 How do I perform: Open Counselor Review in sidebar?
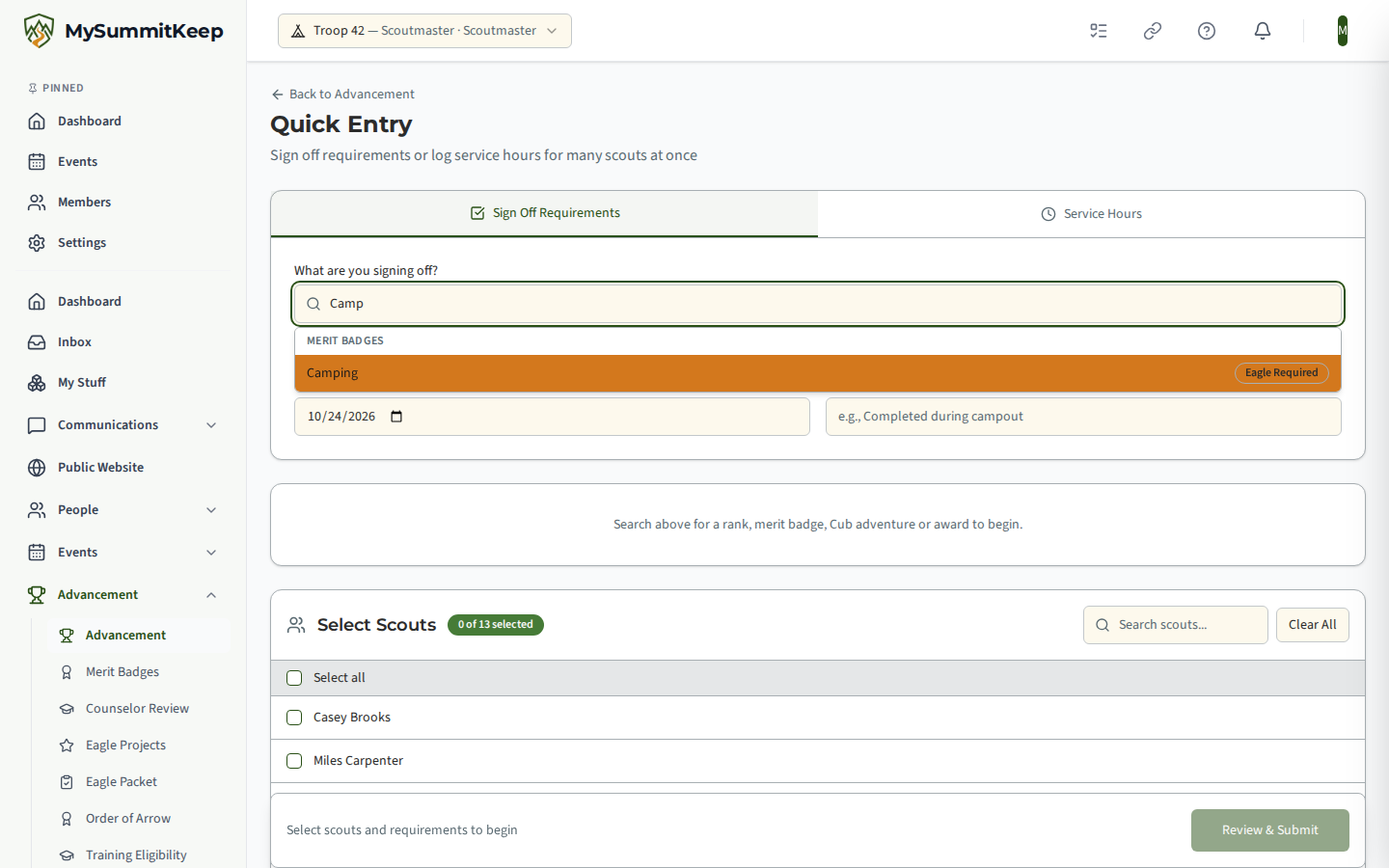point(139,709)
